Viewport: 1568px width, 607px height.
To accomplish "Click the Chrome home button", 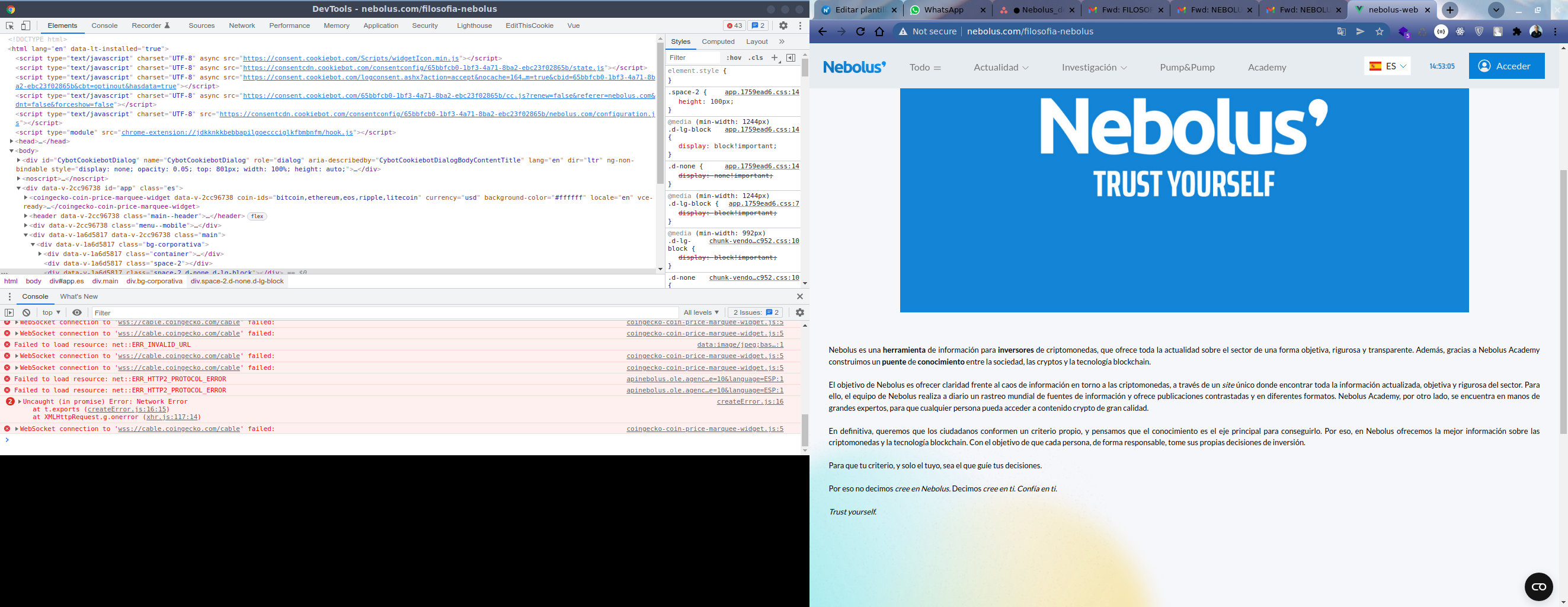I will (879, 31).
